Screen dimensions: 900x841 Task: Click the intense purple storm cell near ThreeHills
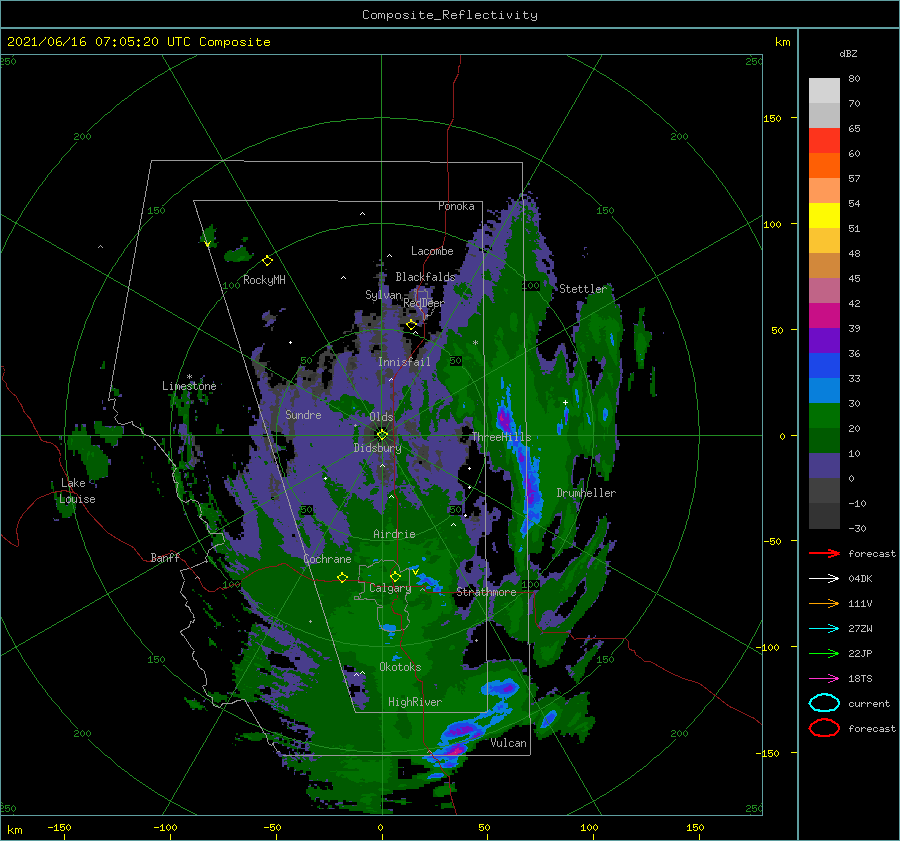[x=505, y=418]
